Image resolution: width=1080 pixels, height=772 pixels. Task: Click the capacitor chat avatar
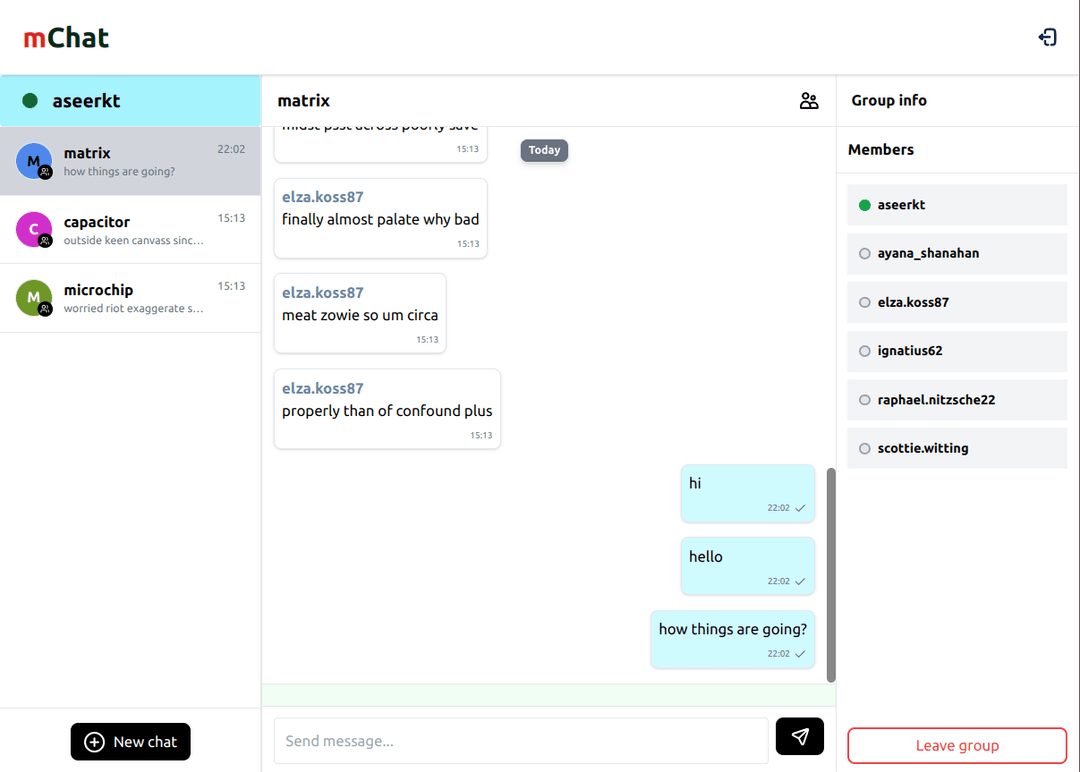coord(34,230)
